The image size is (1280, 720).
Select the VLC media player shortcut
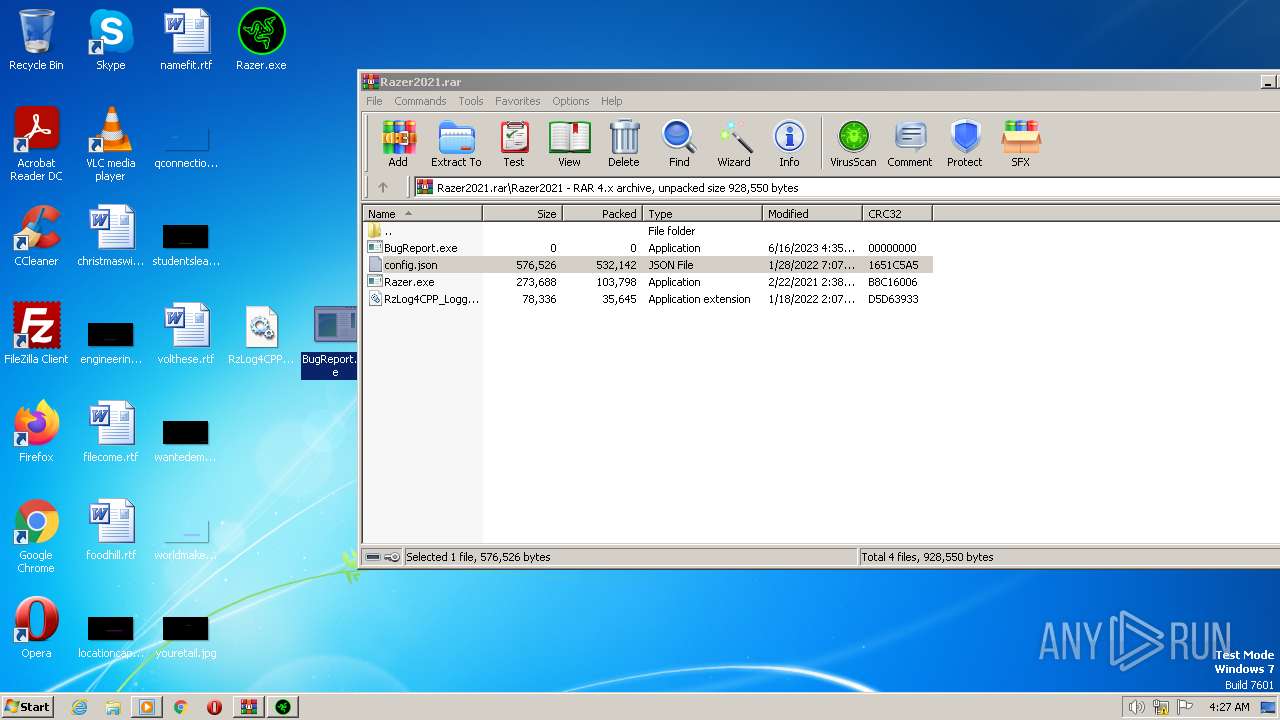click(x=110, y=144)
